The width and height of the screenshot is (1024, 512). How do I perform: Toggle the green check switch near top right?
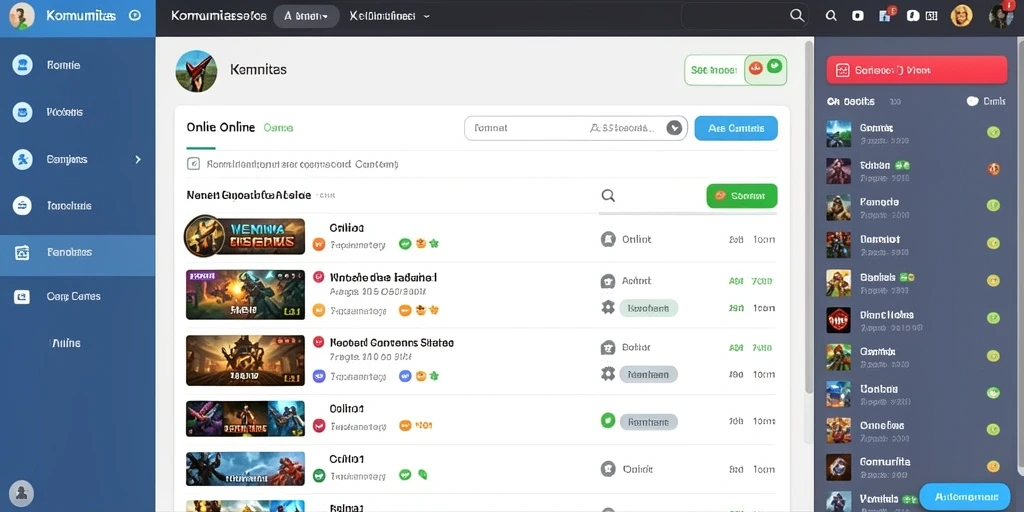click(765, 69)
